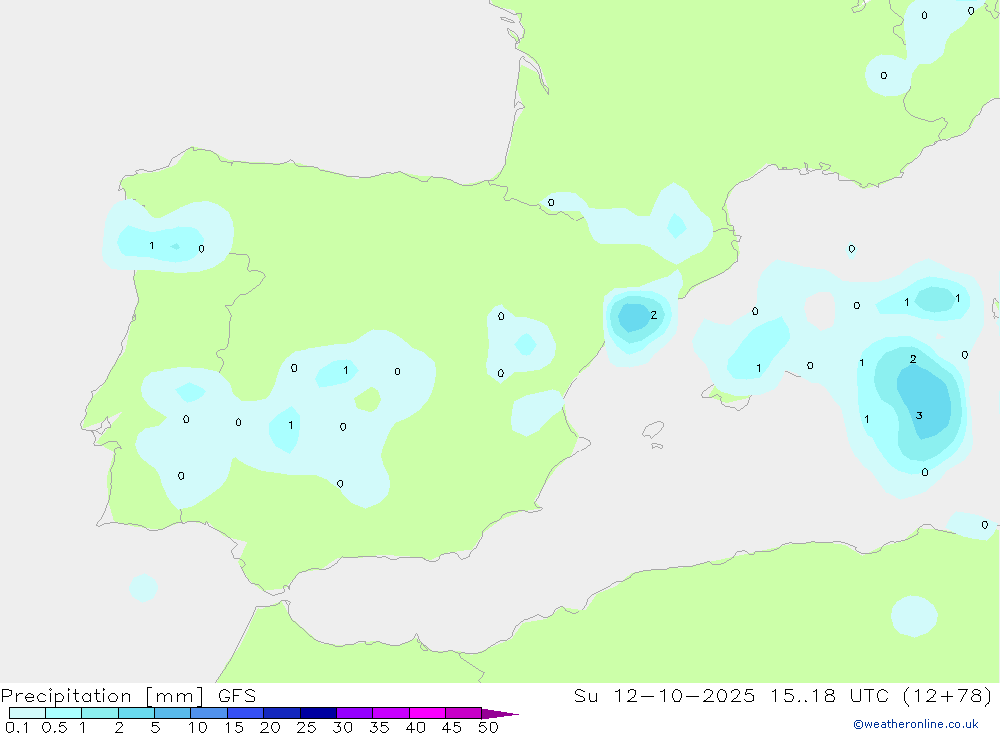
Task: Click the '35' legend scale label
Action: tap(379, 727)
